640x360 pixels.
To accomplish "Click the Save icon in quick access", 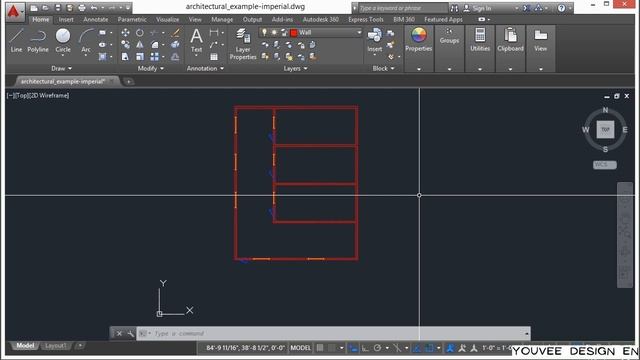I will click(58, 8).
